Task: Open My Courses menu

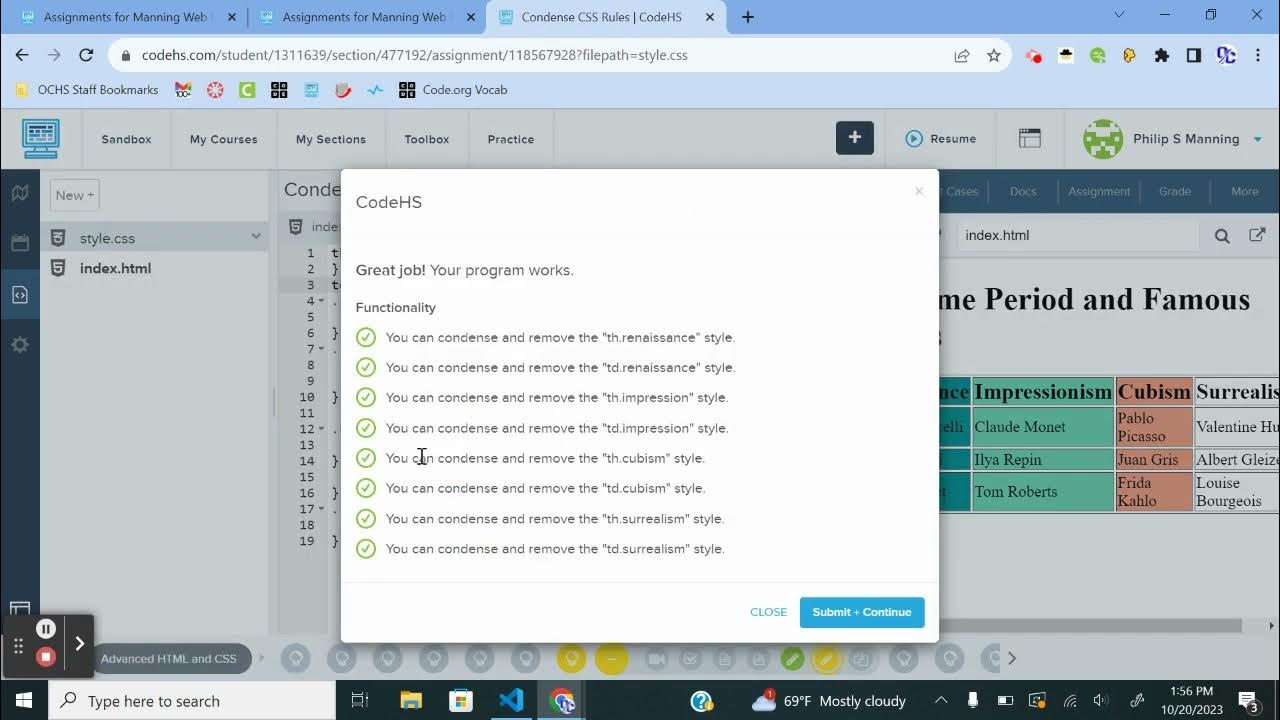Action: (224, 139)
